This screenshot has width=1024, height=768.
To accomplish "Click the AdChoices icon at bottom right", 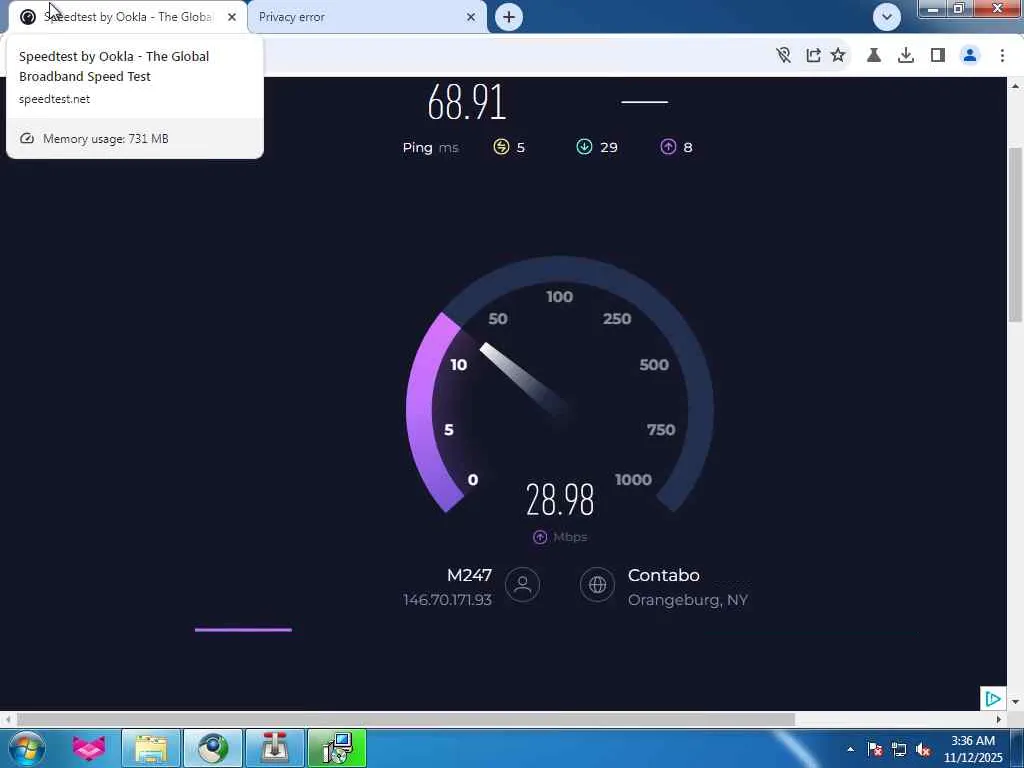I will (x=993, y=699).
